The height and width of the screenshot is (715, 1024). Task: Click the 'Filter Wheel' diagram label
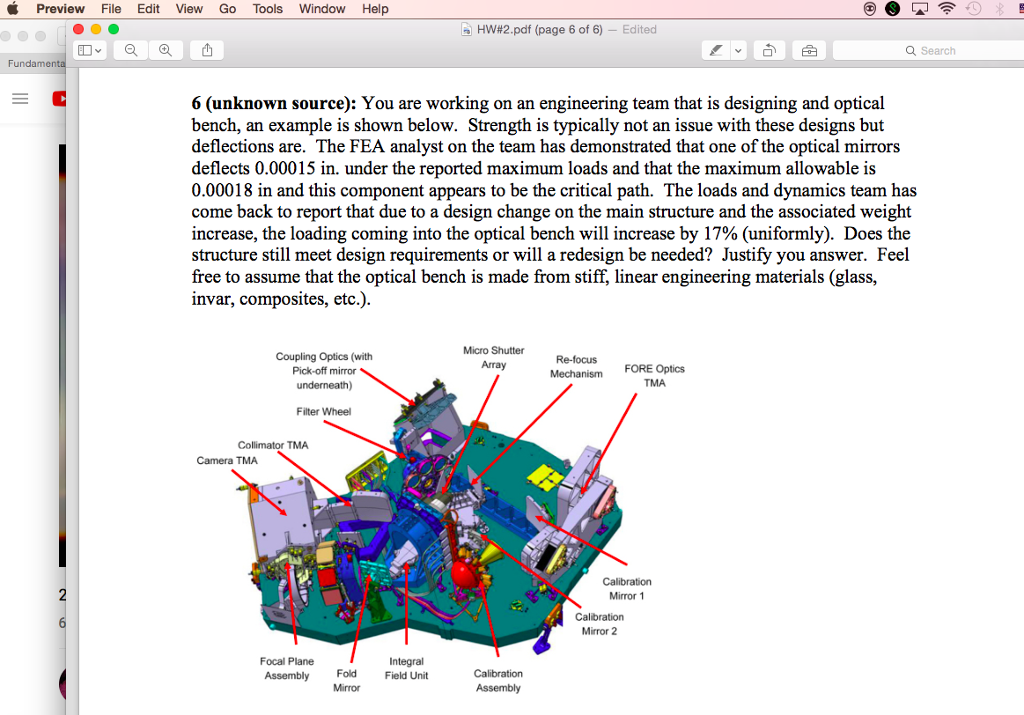tap(323, 411)
